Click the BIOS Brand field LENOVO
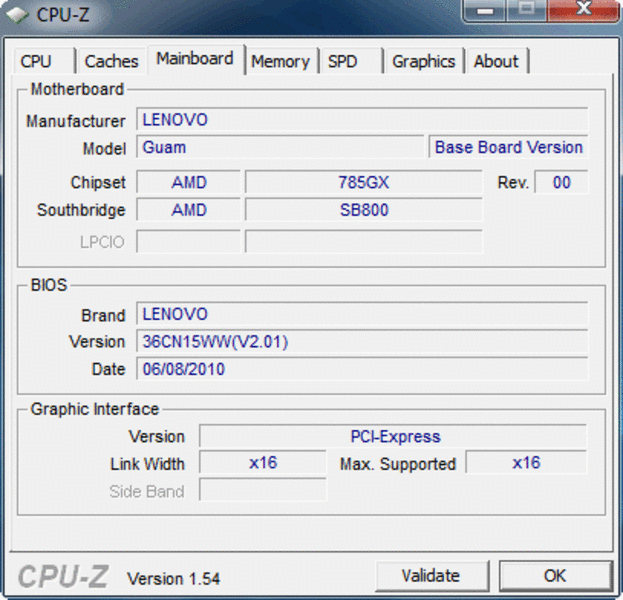 [362, 314]
